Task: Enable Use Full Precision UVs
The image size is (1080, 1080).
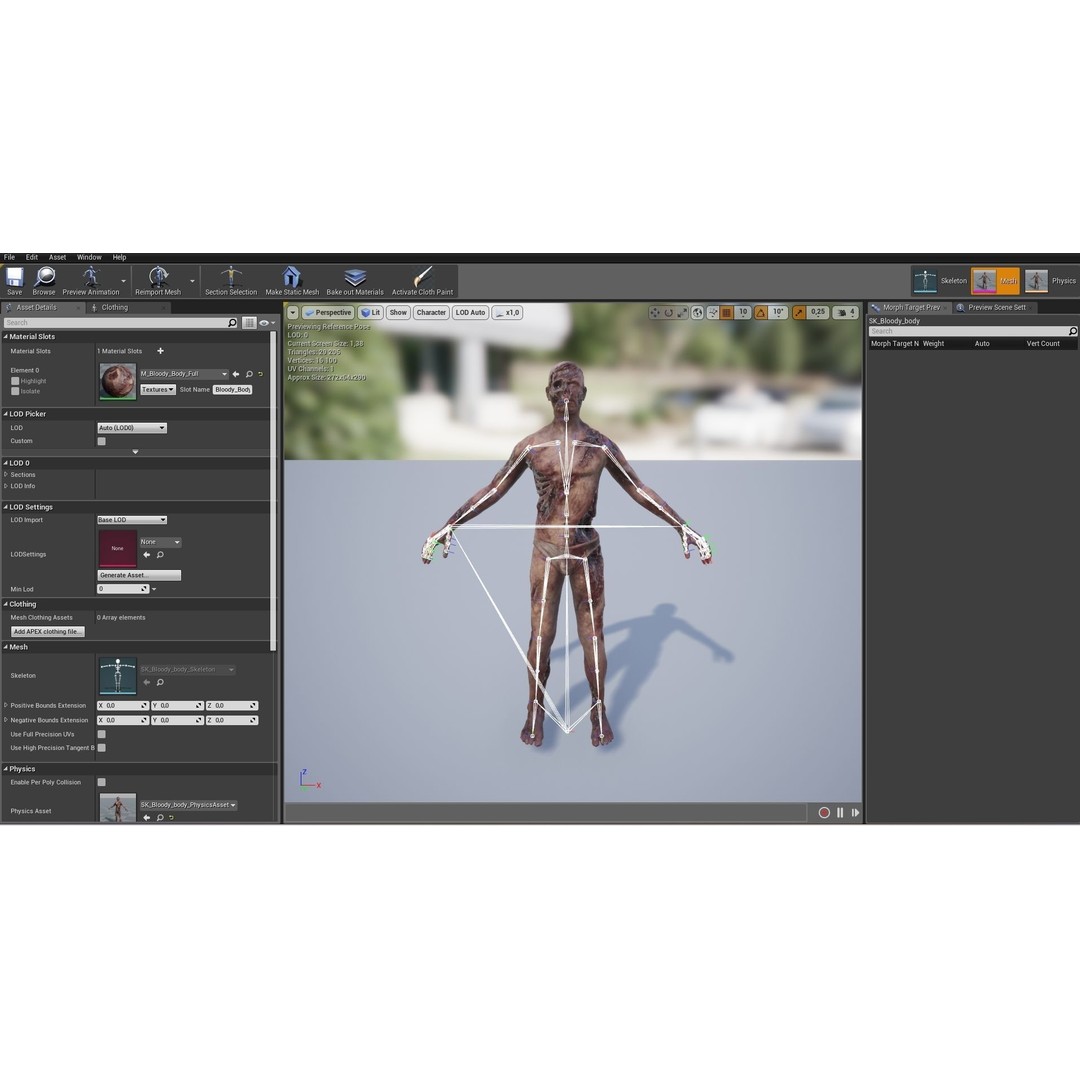Action: 100,733
